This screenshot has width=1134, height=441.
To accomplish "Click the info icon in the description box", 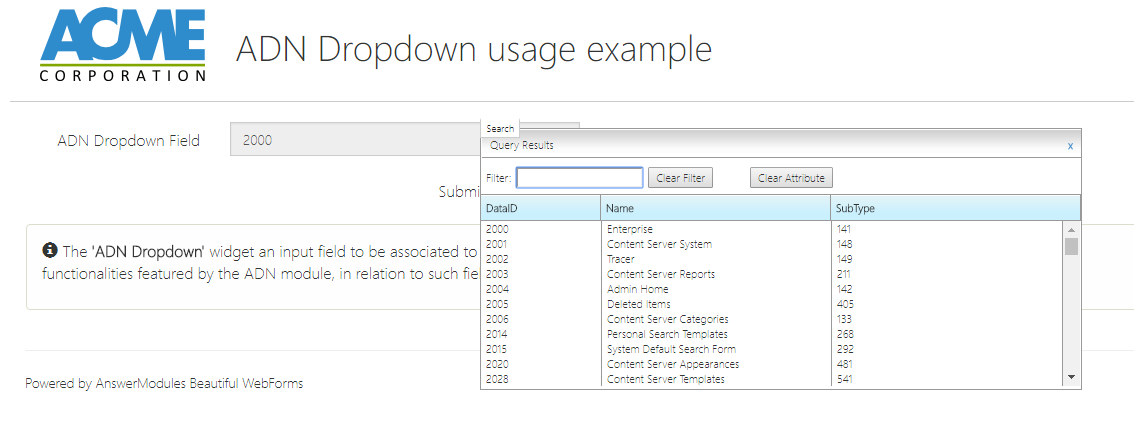I will point(50,251).
